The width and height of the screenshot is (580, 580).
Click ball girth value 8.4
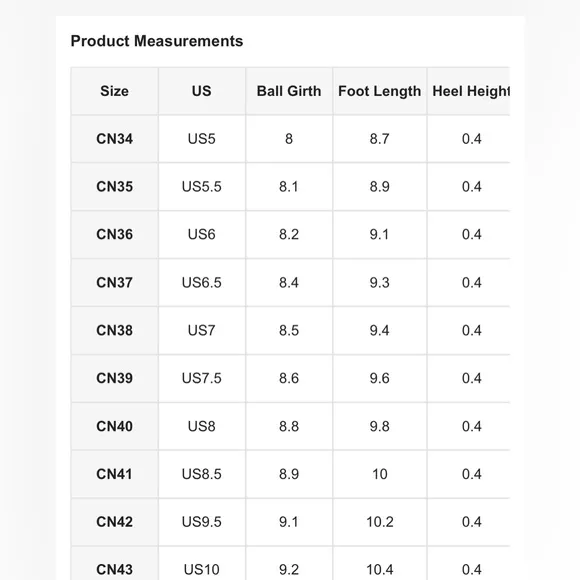tap(289, 283)
